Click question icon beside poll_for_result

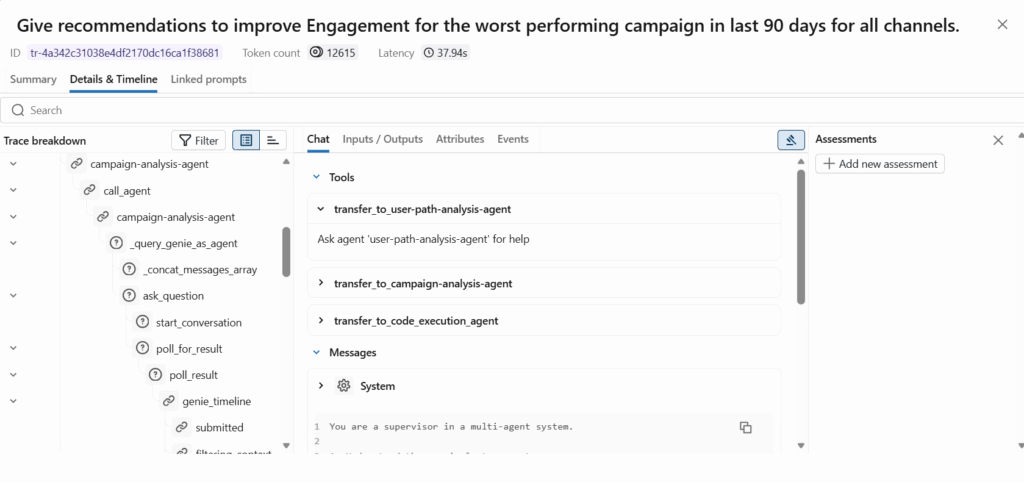142,349
